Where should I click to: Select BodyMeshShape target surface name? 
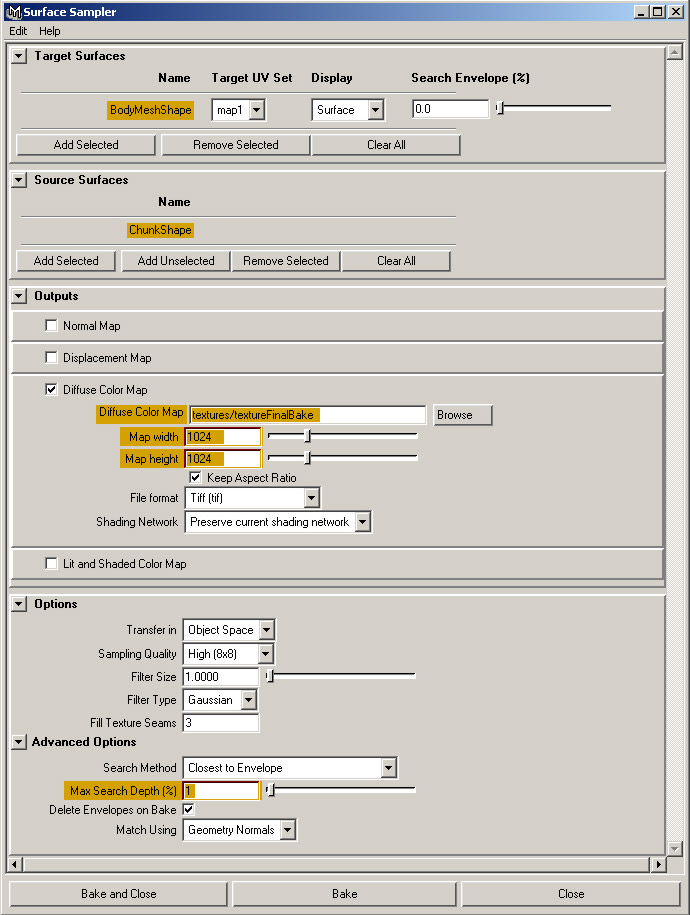(150, 110)
